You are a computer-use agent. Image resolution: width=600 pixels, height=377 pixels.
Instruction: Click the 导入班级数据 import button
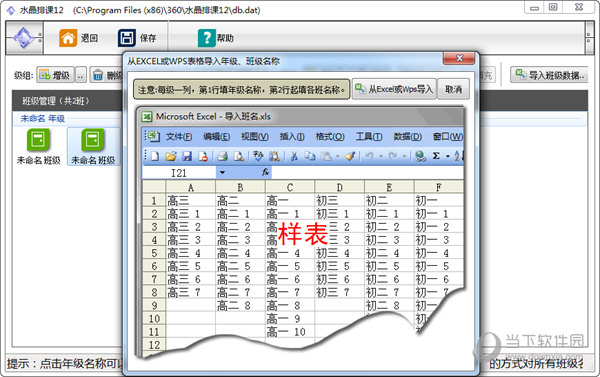(x=549, y=75)
